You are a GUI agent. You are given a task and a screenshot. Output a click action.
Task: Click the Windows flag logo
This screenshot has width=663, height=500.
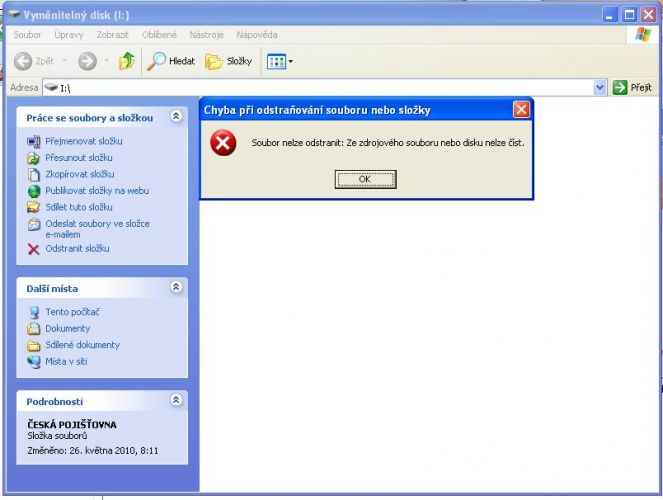tap(643, 35)
